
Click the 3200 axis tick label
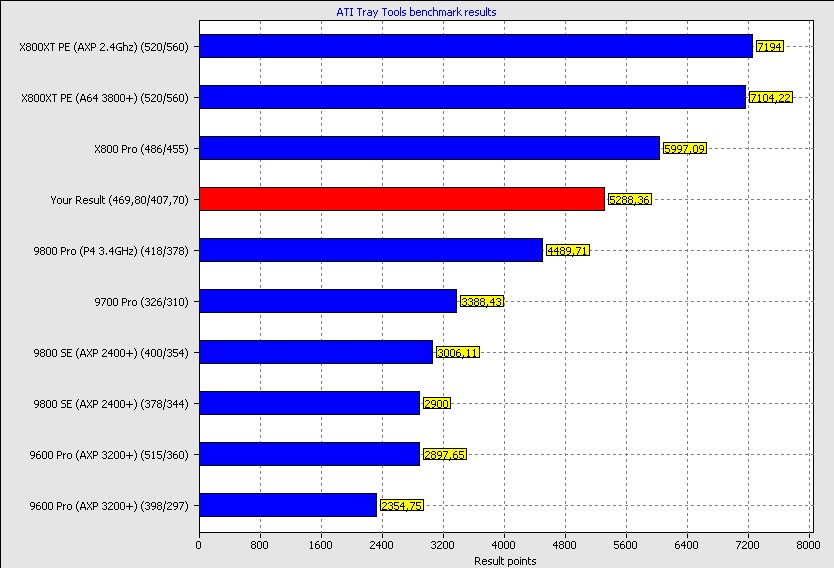(443, 545)
